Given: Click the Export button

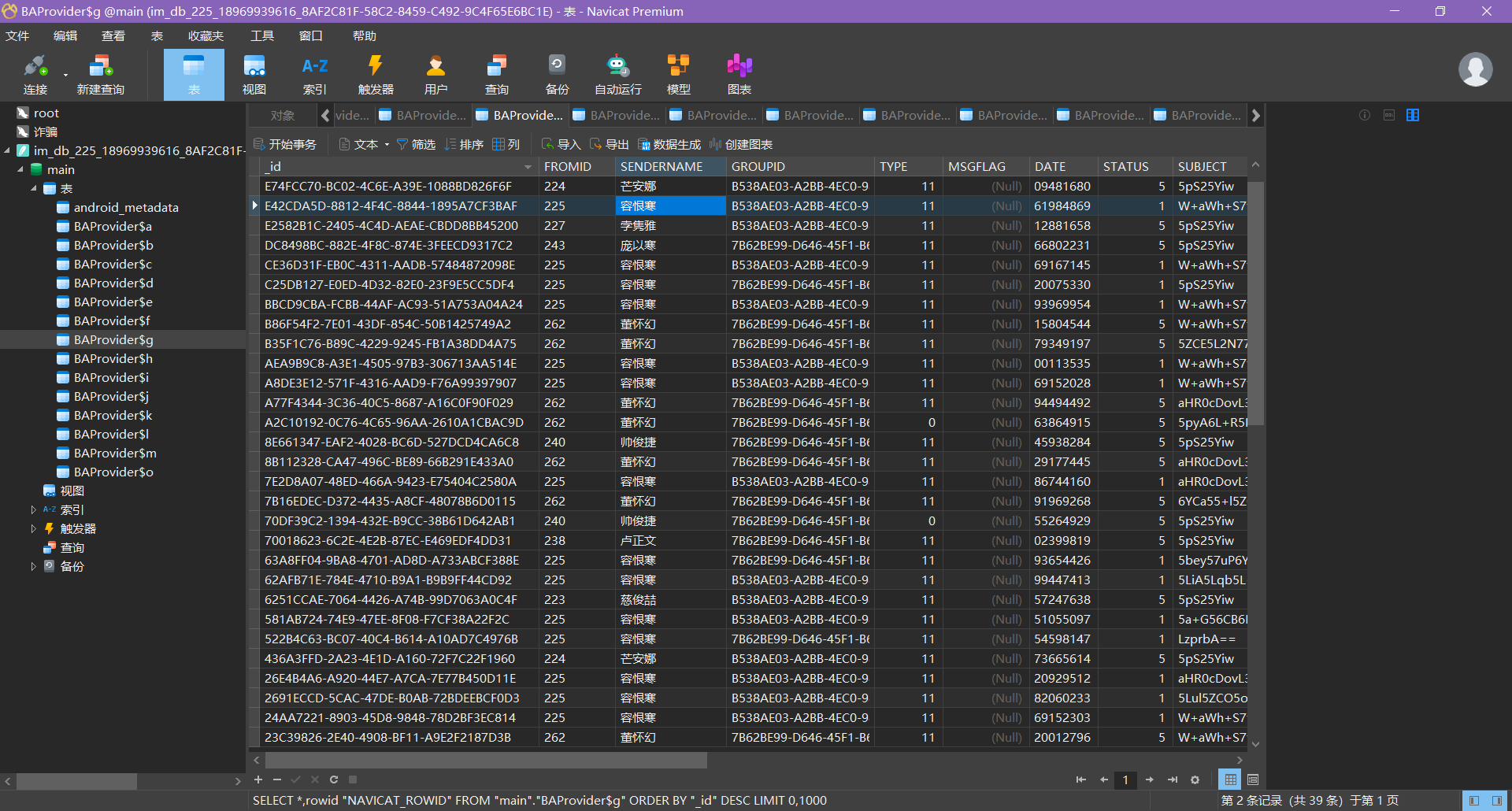Looking at the screenshot, I should pos(609,145).
